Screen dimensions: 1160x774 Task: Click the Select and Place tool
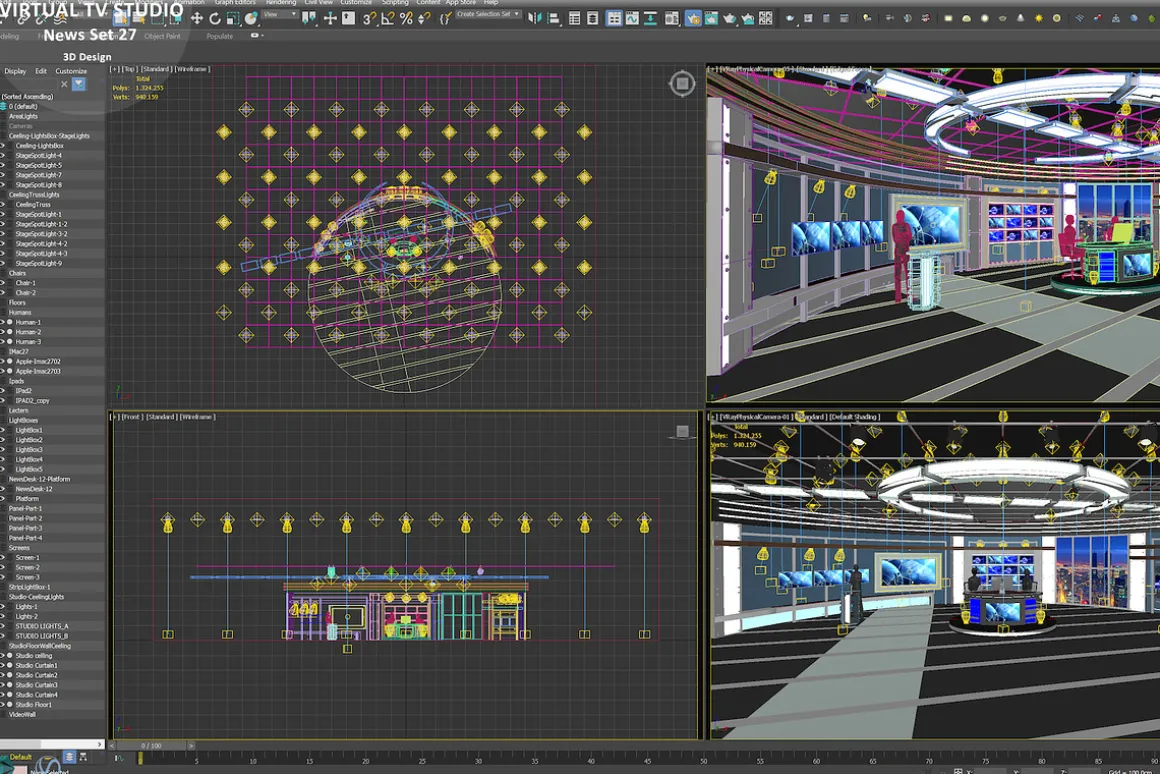251,18
